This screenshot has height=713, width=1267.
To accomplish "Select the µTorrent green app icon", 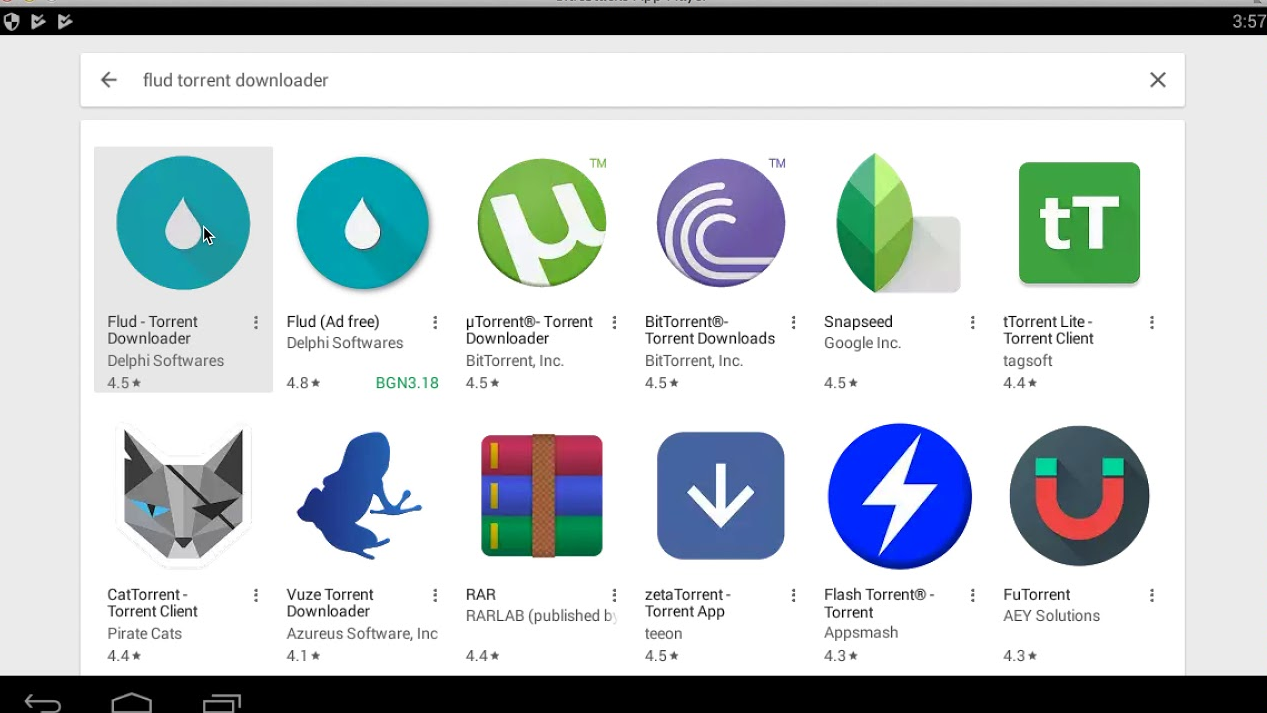I will (x=541, y=223).
